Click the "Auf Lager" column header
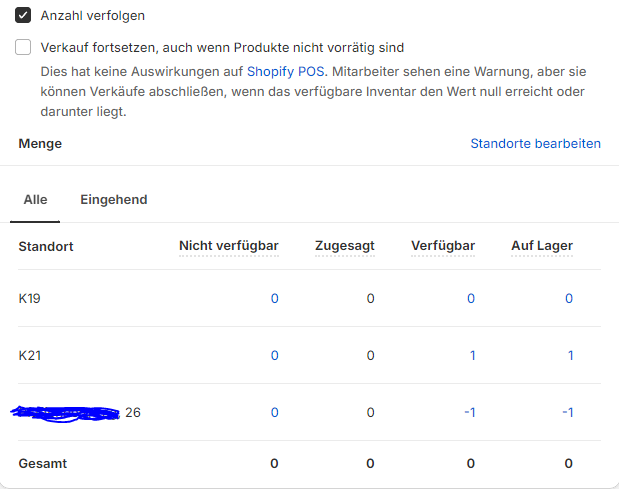Viewport: 619px width, 489px height. point(541,246)
